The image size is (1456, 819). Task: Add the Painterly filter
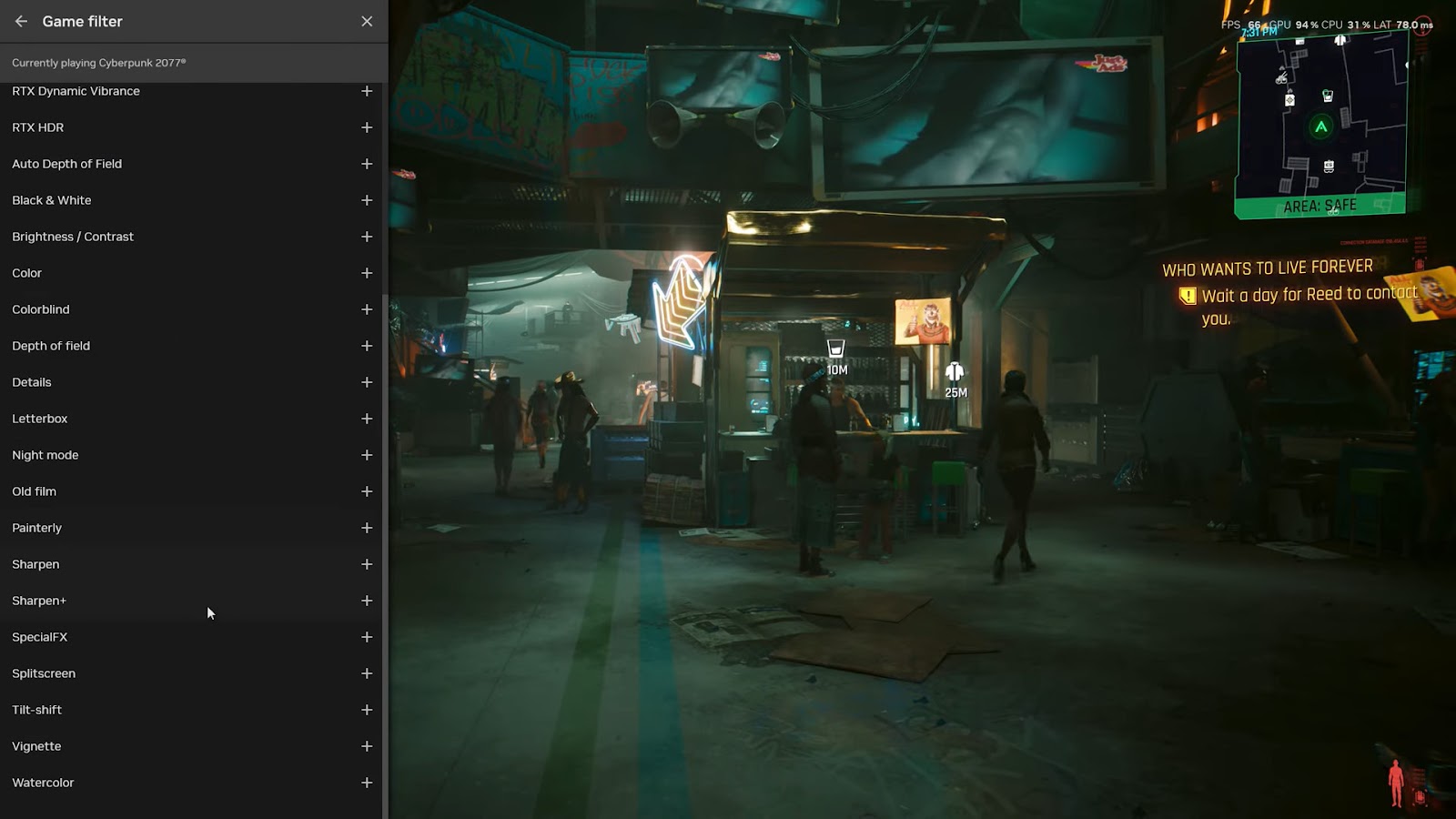(x=367, y=528)
